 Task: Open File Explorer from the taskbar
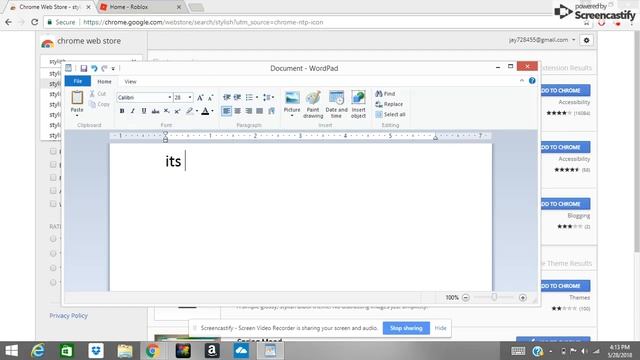125,351
